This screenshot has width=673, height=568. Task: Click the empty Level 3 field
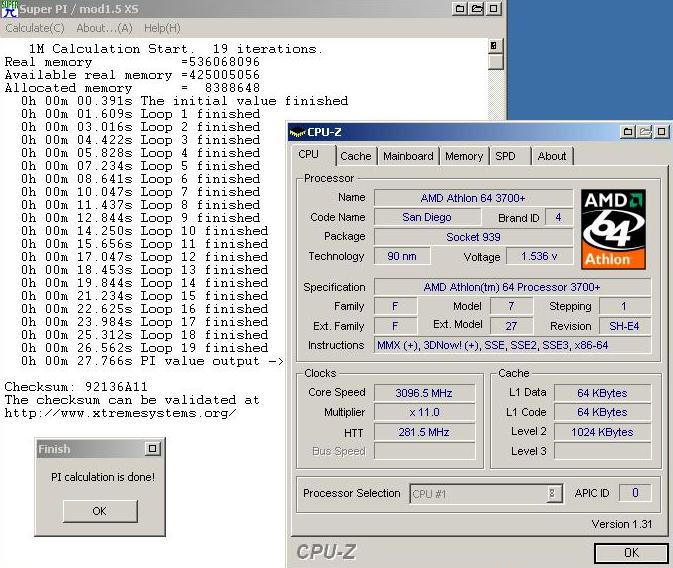(x=602, y=451)
